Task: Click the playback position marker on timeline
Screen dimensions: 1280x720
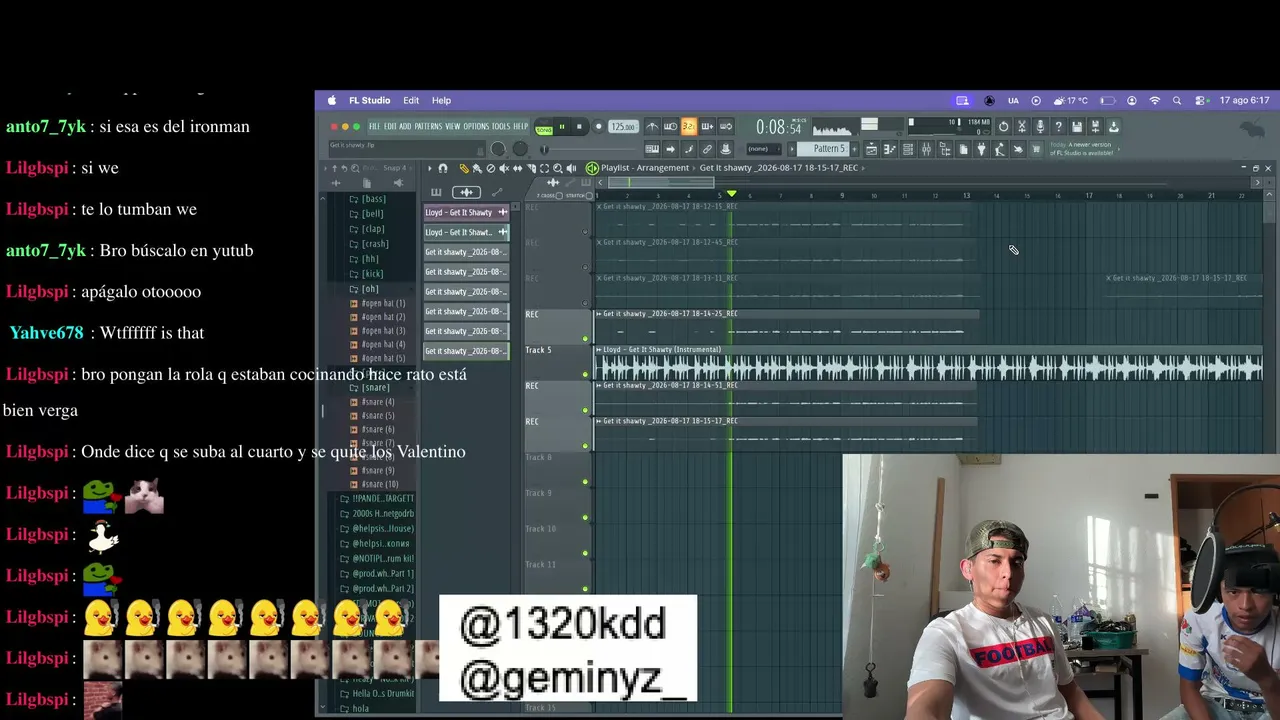Action: pos(731,194)
